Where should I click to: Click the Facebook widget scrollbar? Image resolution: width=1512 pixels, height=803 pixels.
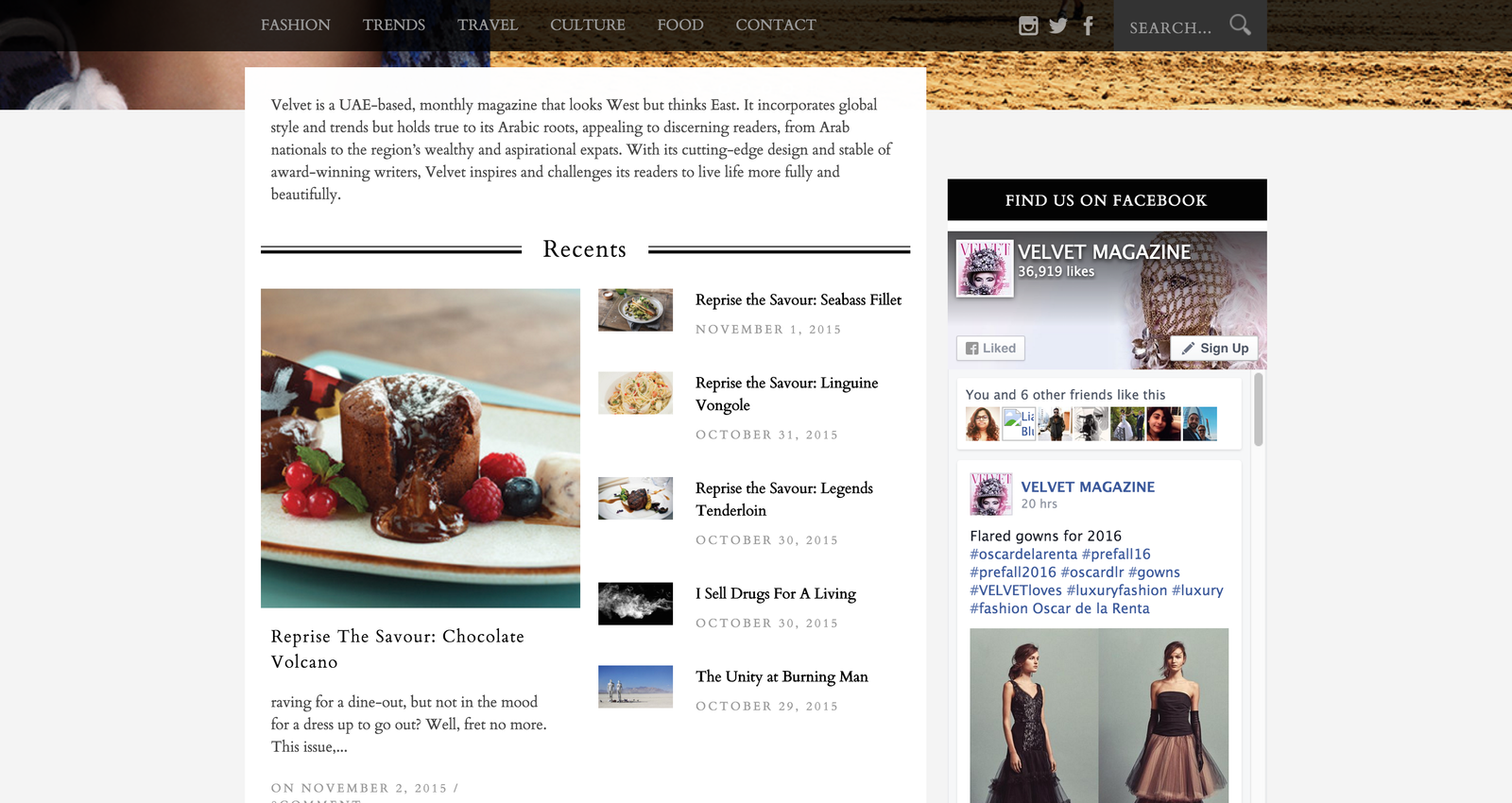point(1258,410)
